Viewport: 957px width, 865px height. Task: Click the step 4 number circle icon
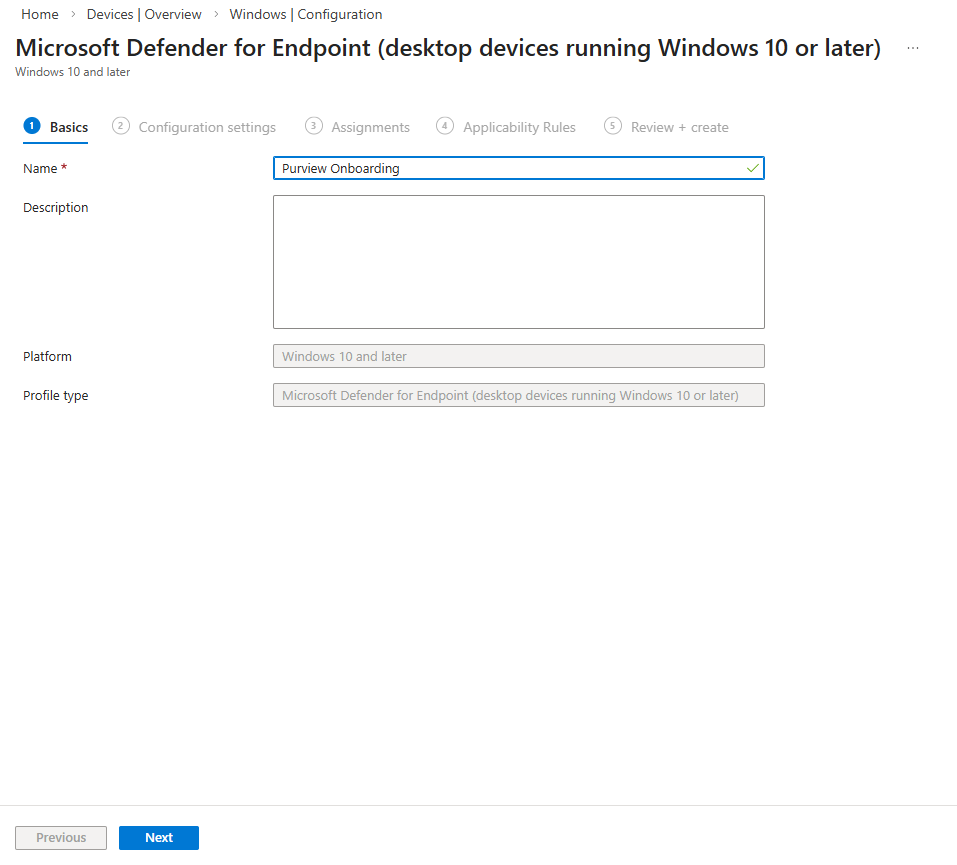point(445,126)
